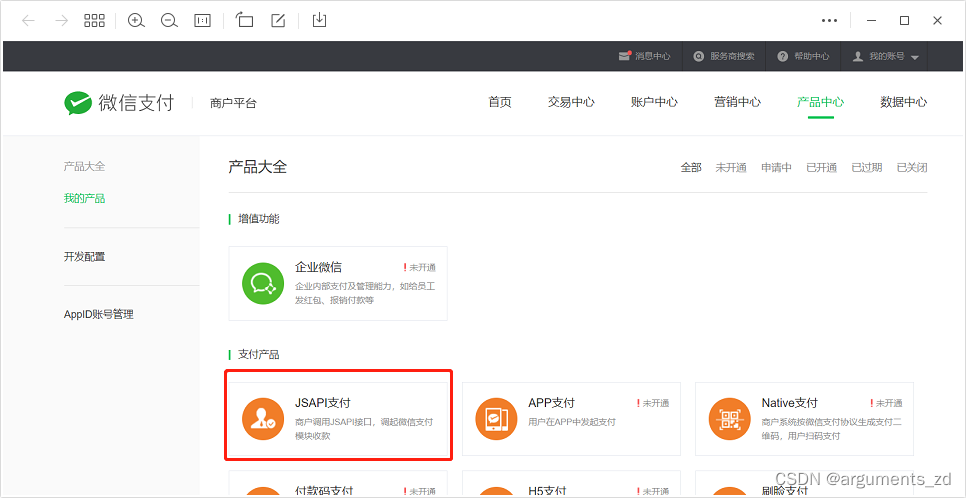Zoom out with magnifier minus icon

click(169, 20)
